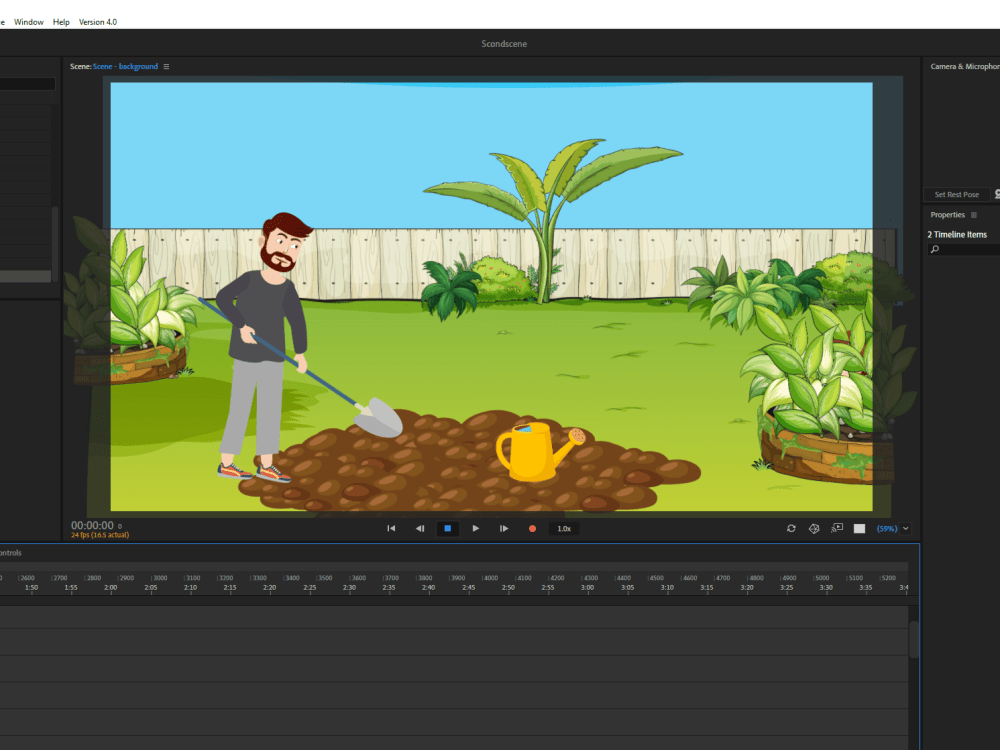Click the yellow watering can in scene
Screen dimensions: 1000x750
click(x=540, y=452)
